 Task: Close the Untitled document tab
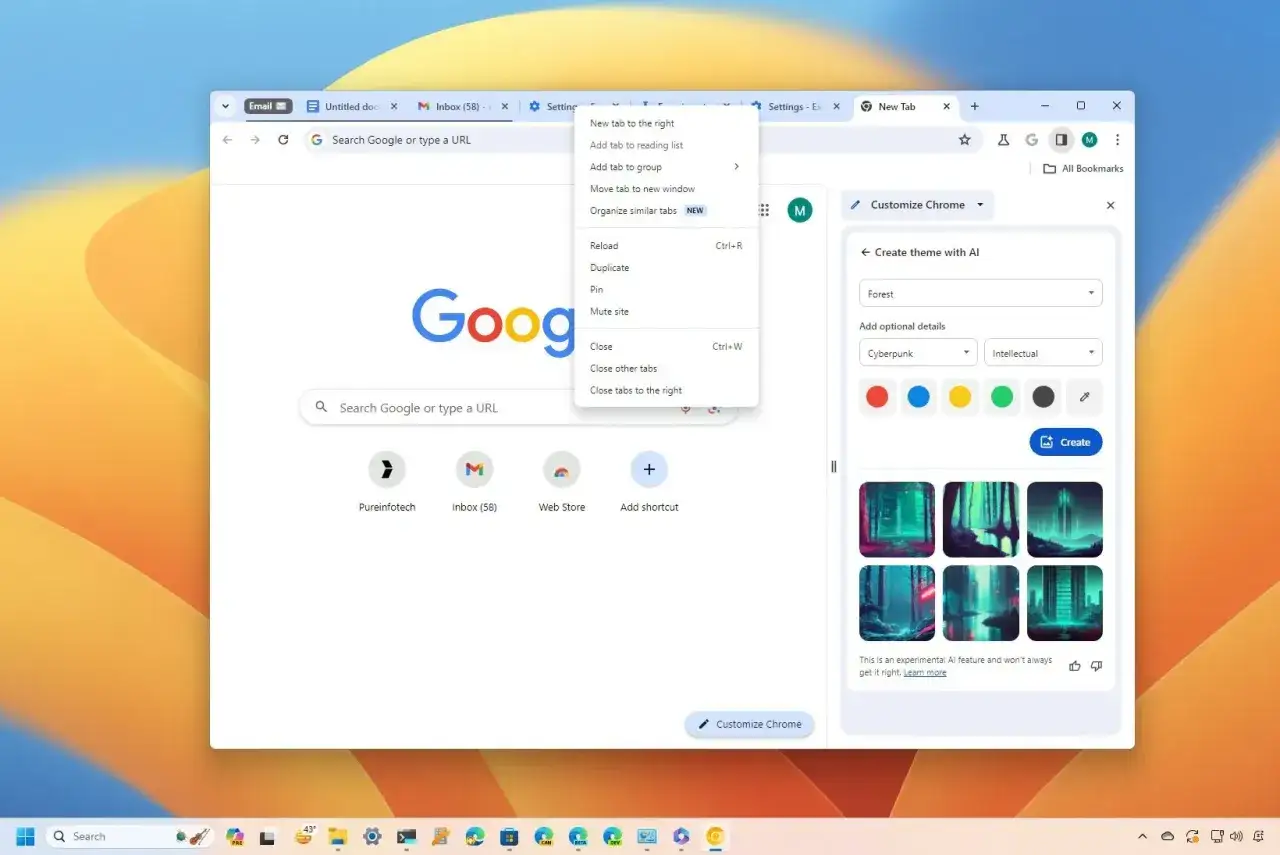pyautogui.click(x=393, y=106)
